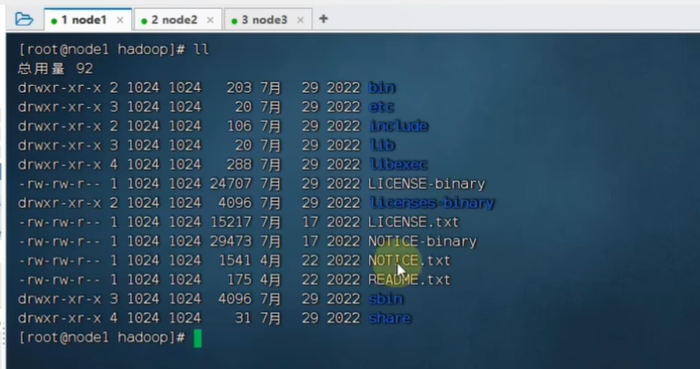Image resolution: width=700 pixels, height=369 pixels.
Task: Click the bin directory name
Action: (x=382, y=87)
